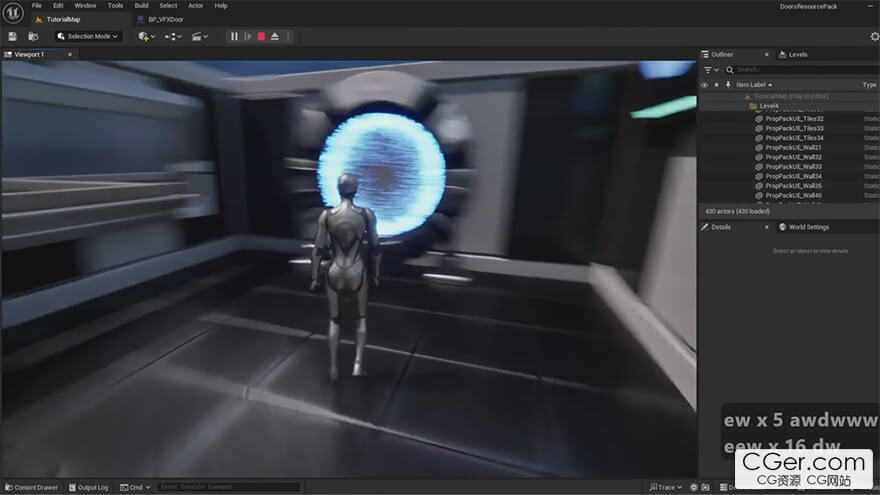Click the static mesh icon beside PropPackUE_Tiles32
Viewport: 880px width, 495px height.
tap(759, 119)
